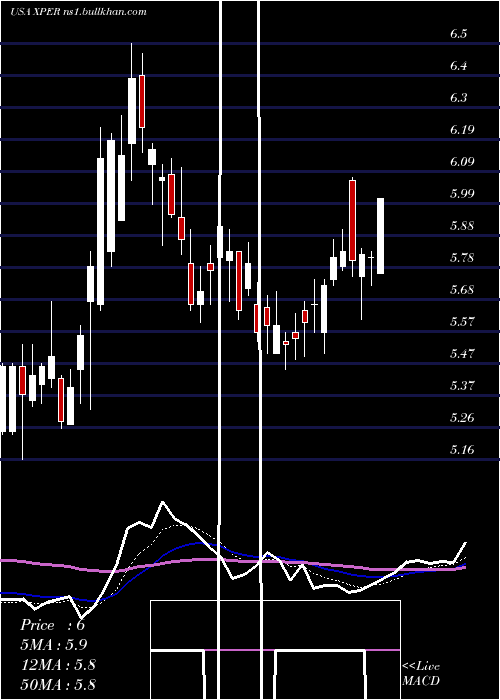Select the 6.3 price axis label
500x700 pixels.
click(459, 98)
